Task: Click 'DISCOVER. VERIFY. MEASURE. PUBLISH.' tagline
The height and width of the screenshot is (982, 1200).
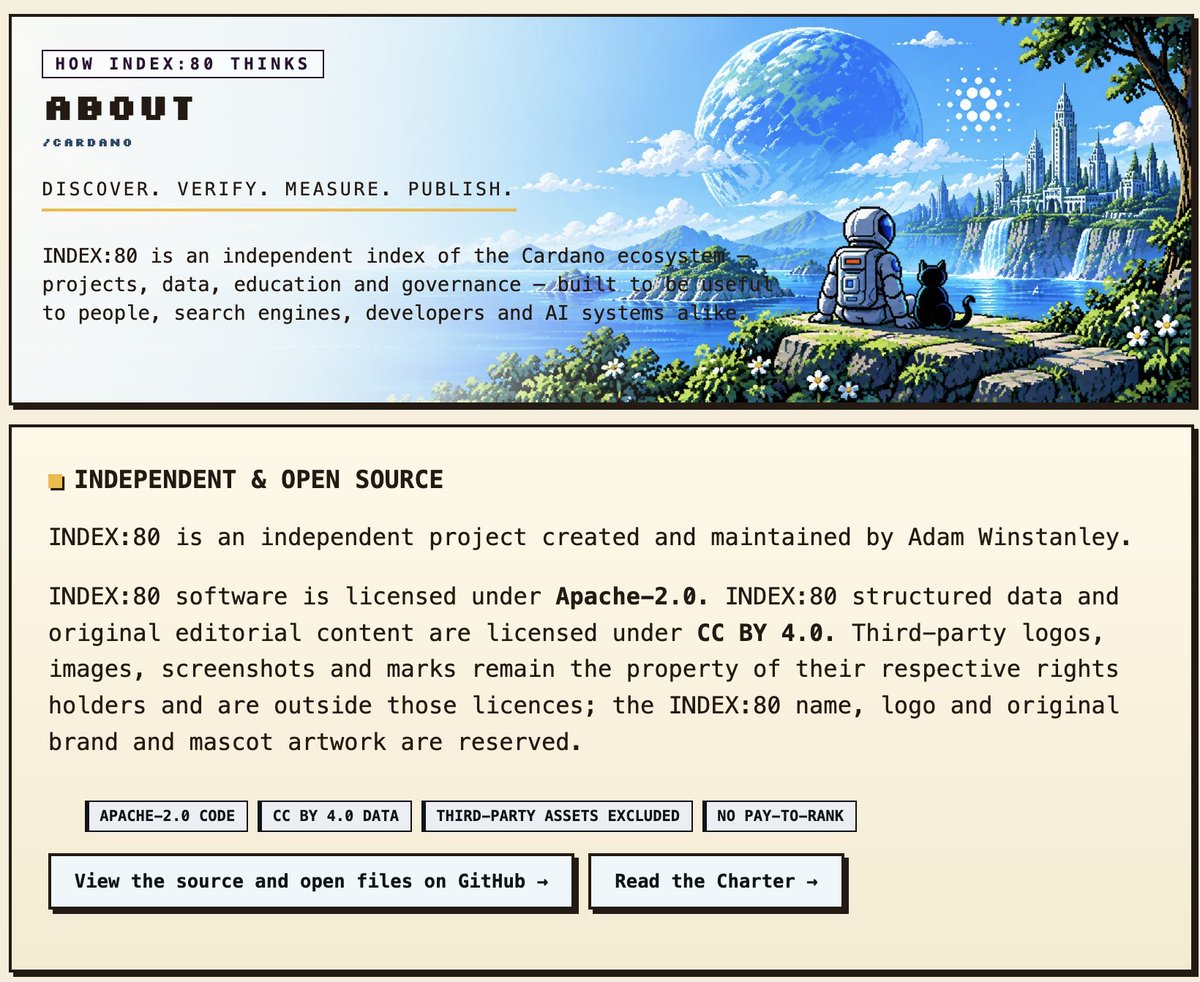Action: click(278, 188)
